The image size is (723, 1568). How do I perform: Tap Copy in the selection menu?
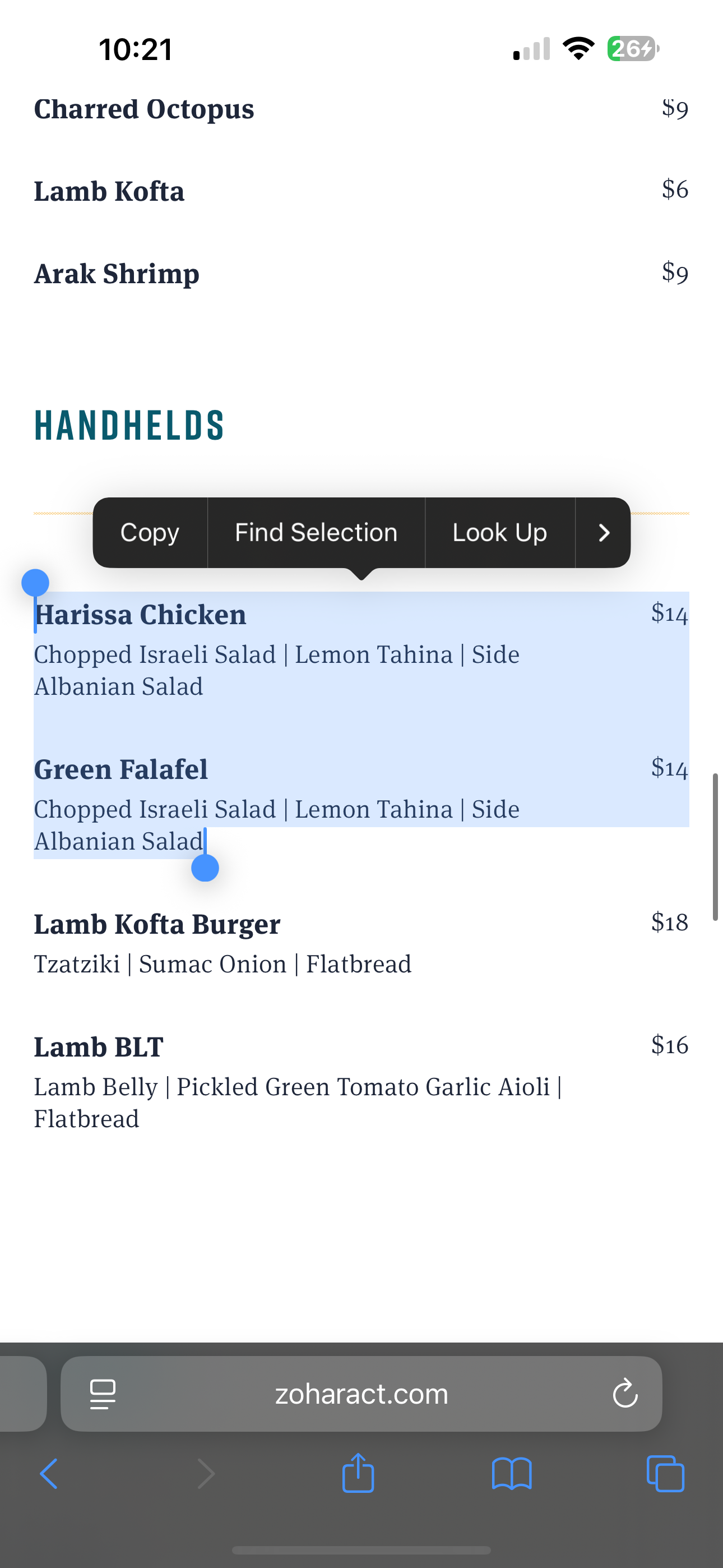pos(150,533)
